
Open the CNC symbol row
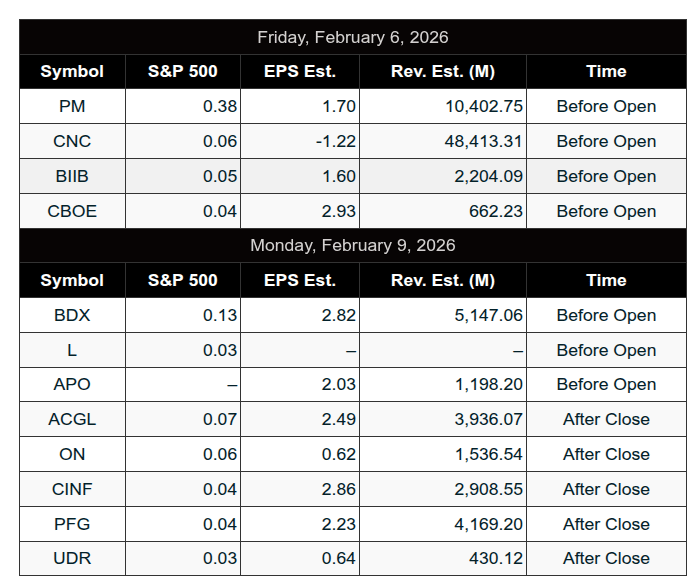pos(72,142)
